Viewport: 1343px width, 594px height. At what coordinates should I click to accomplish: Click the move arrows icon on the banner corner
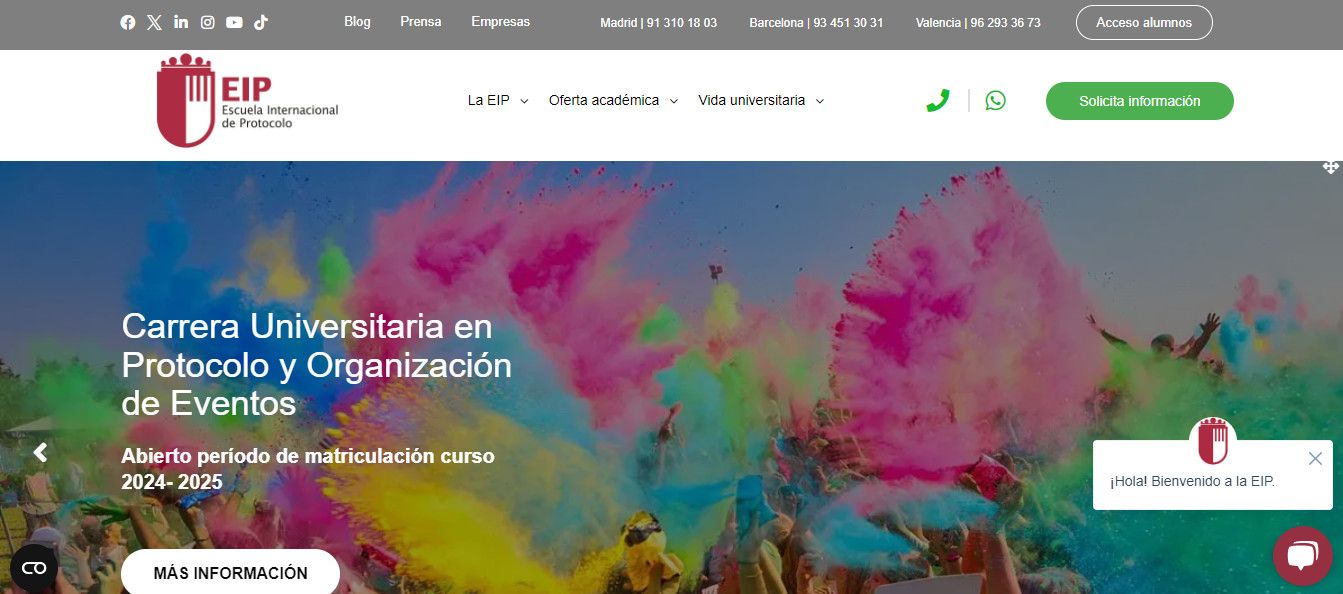pos(1330,167)
